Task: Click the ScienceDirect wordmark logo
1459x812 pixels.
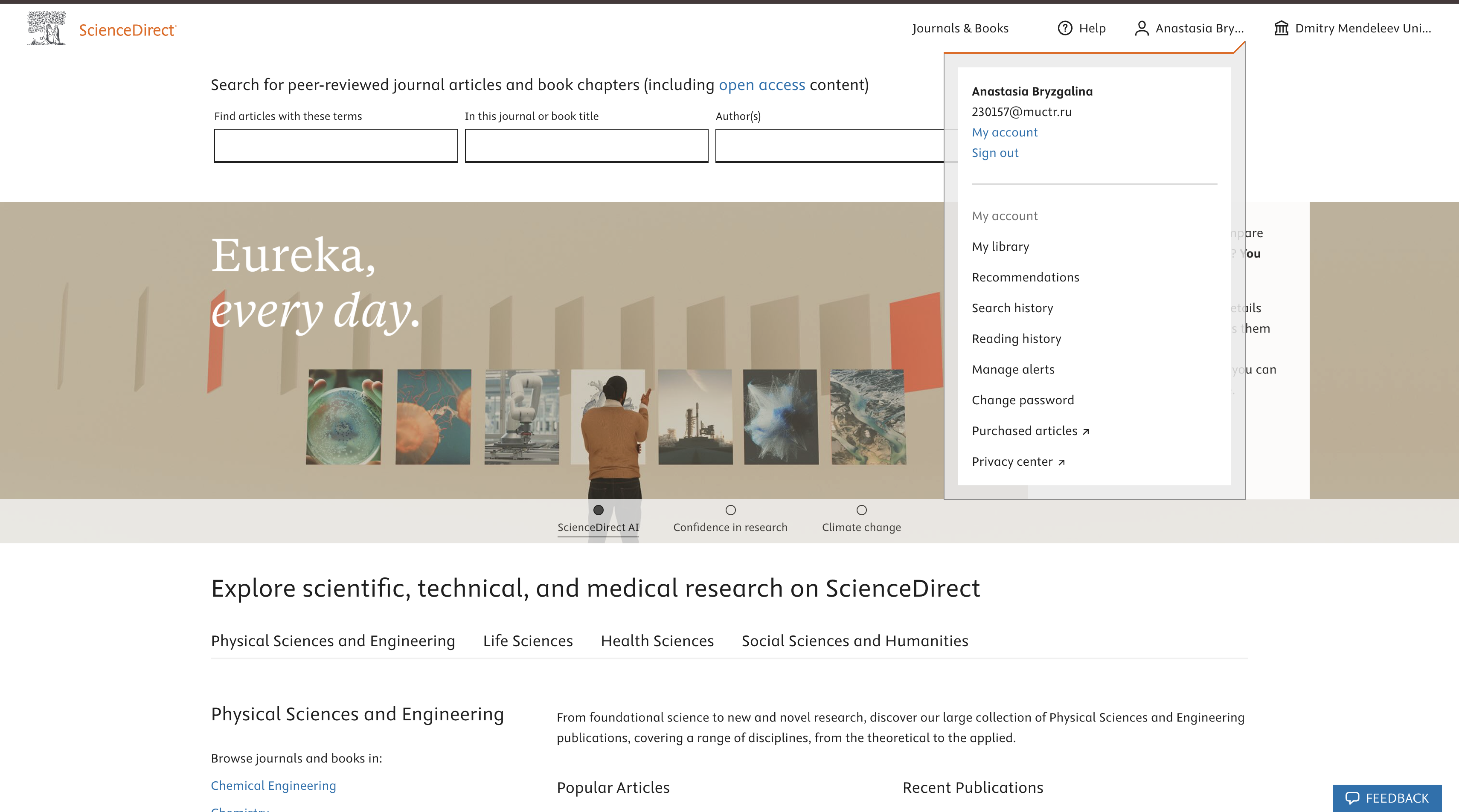Action: [x=128, y=30]
